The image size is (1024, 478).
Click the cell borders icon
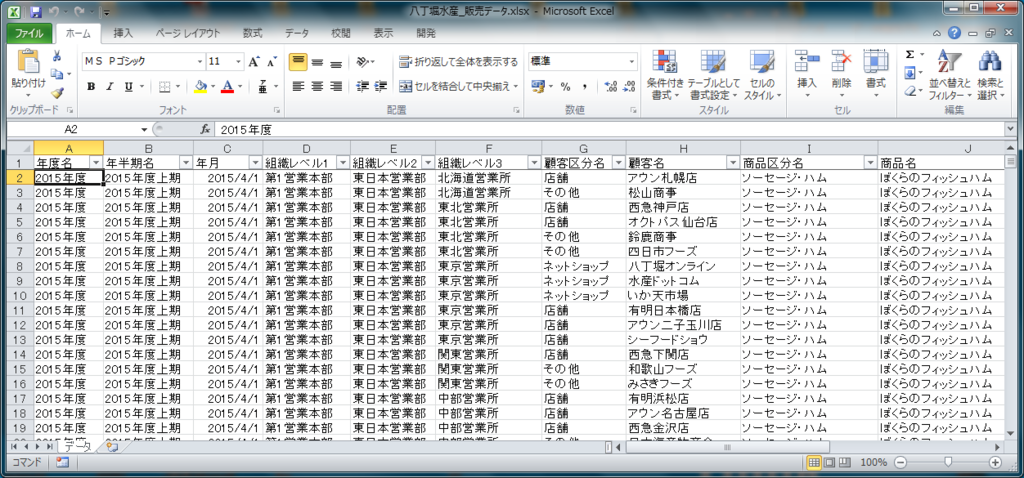164,86
